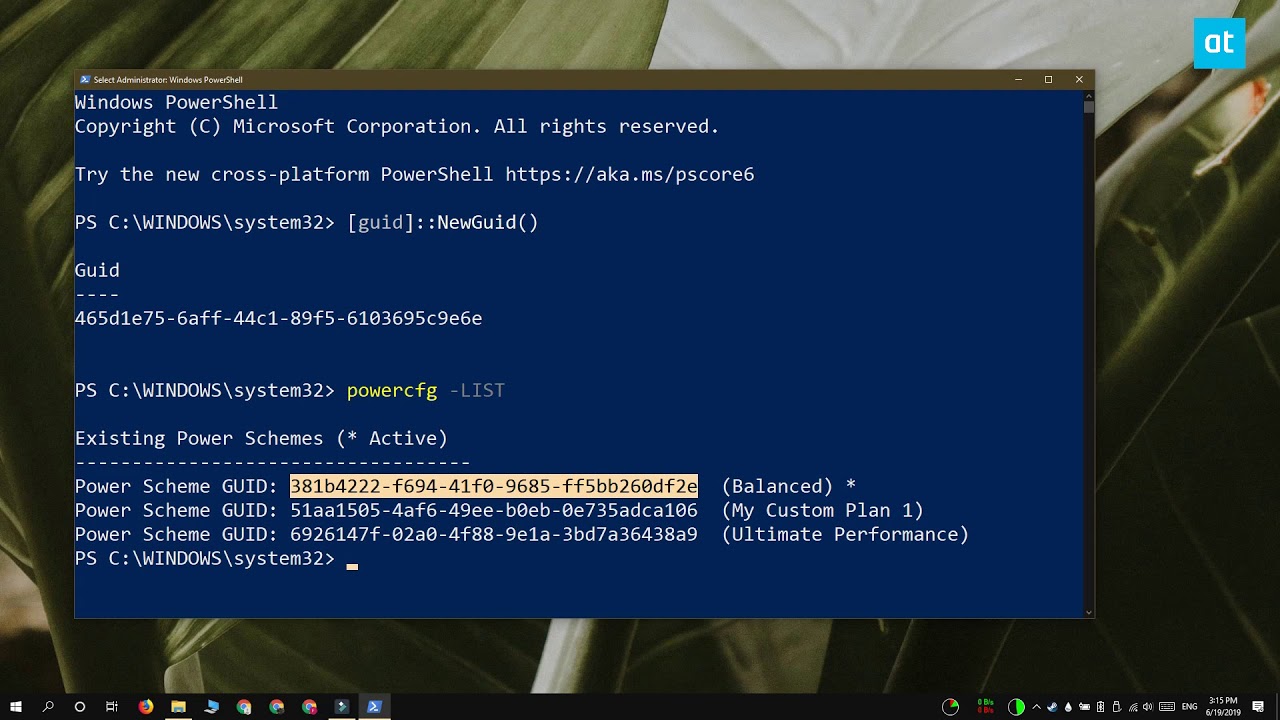Click the terminal scrollbar up arrow
Image resolution: width=1280 pixels, height=720 pixels.
tap(1089, 95)
